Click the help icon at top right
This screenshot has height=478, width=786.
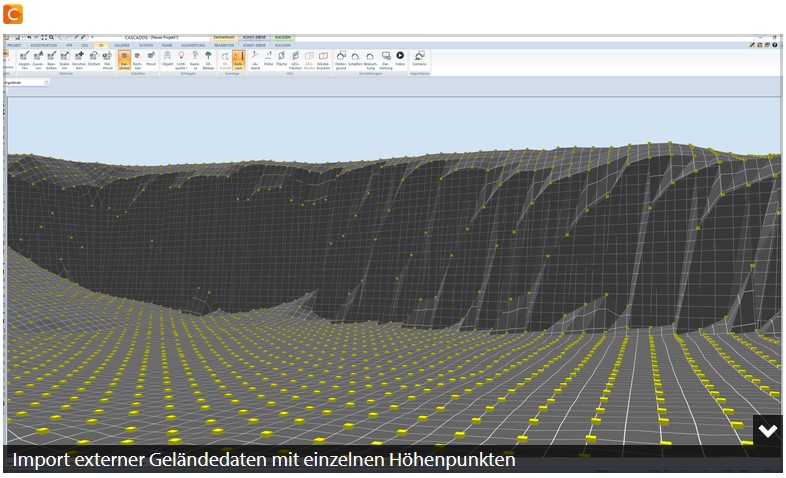point(775,45)
